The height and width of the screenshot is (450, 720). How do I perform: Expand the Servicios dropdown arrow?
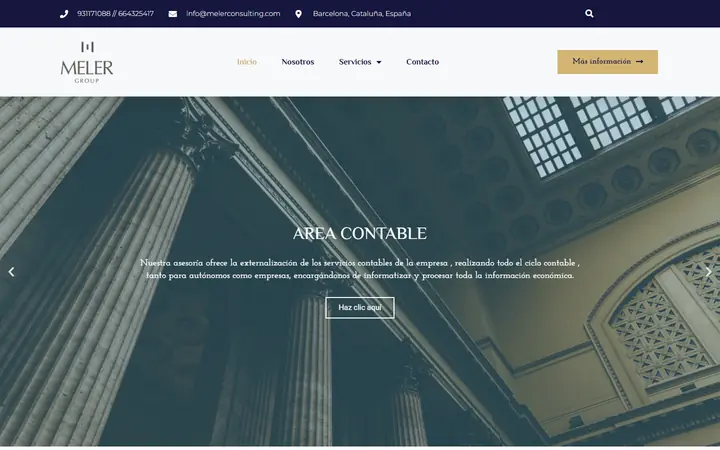(x=379, y=62)
